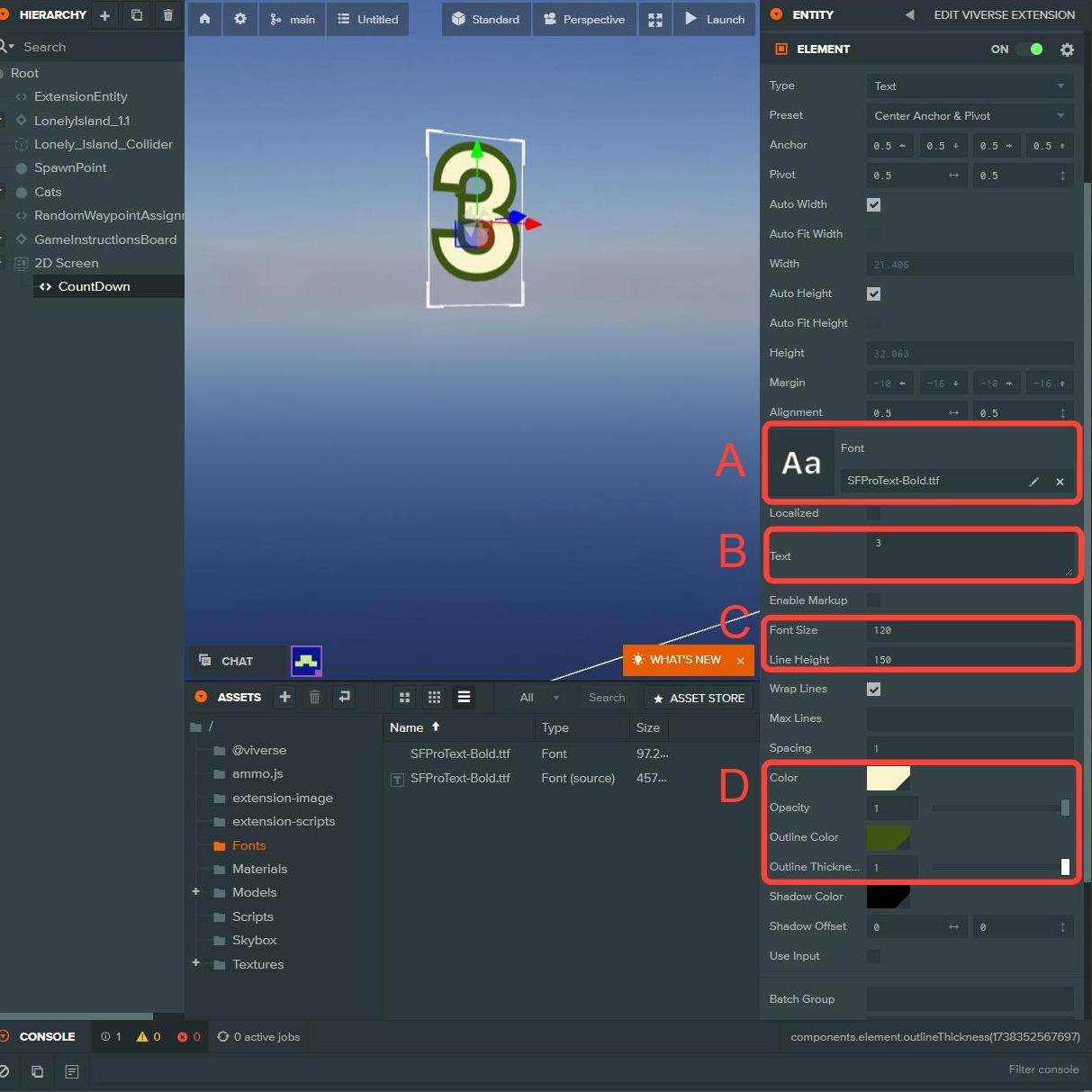Turn off the Element component ON toggle
Image resolution: width=1092 pixels, height=1092 pixels.
[1031, 50]
